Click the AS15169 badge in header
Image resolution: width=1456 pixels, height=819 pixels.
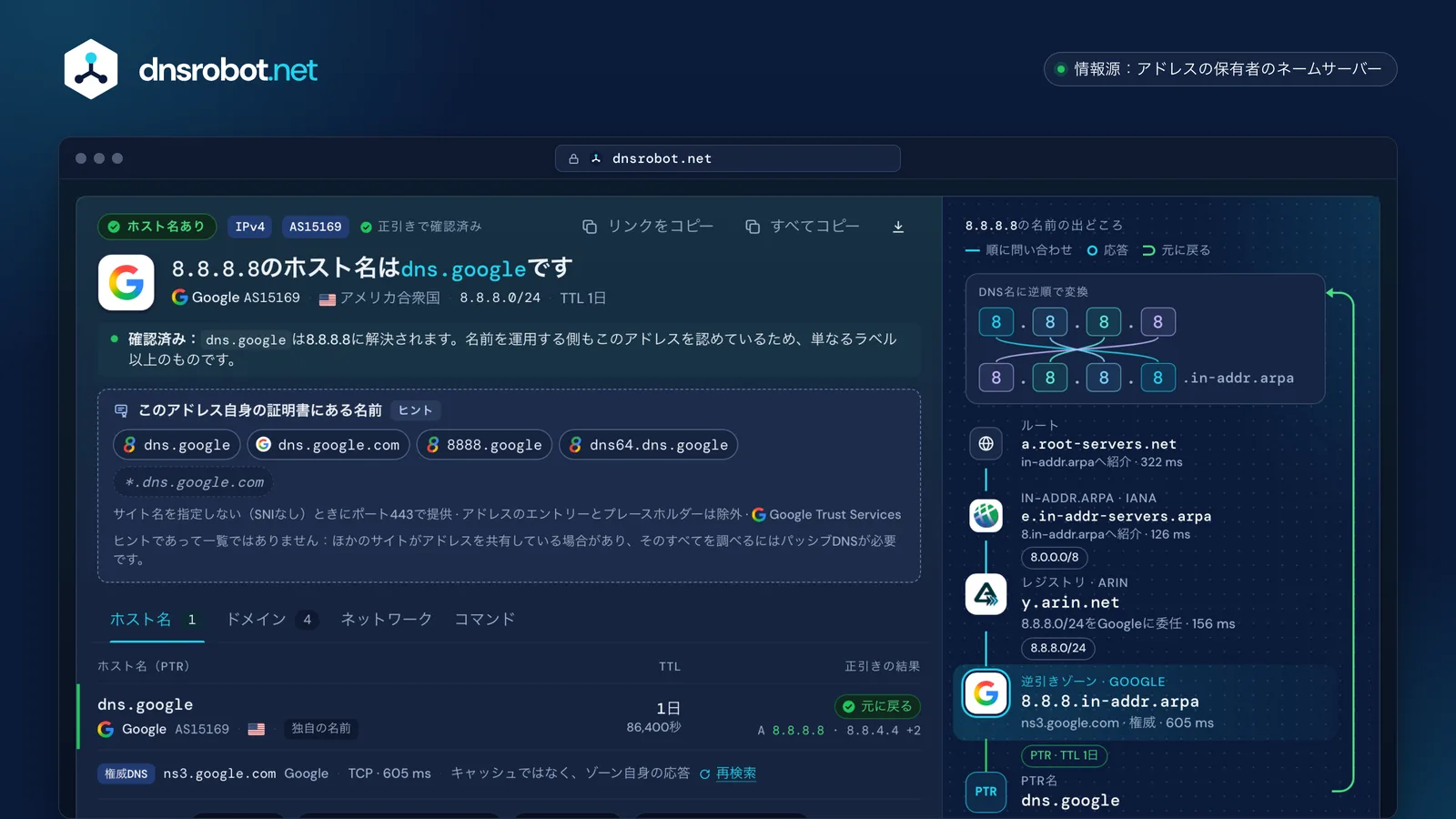(315, 227)
